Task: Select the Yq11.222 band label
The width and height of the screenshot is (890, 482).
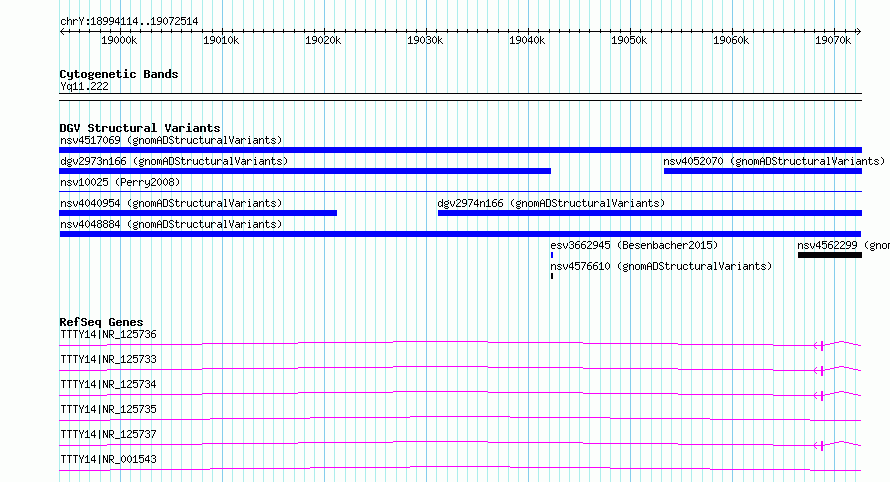Action: point(85,86)
